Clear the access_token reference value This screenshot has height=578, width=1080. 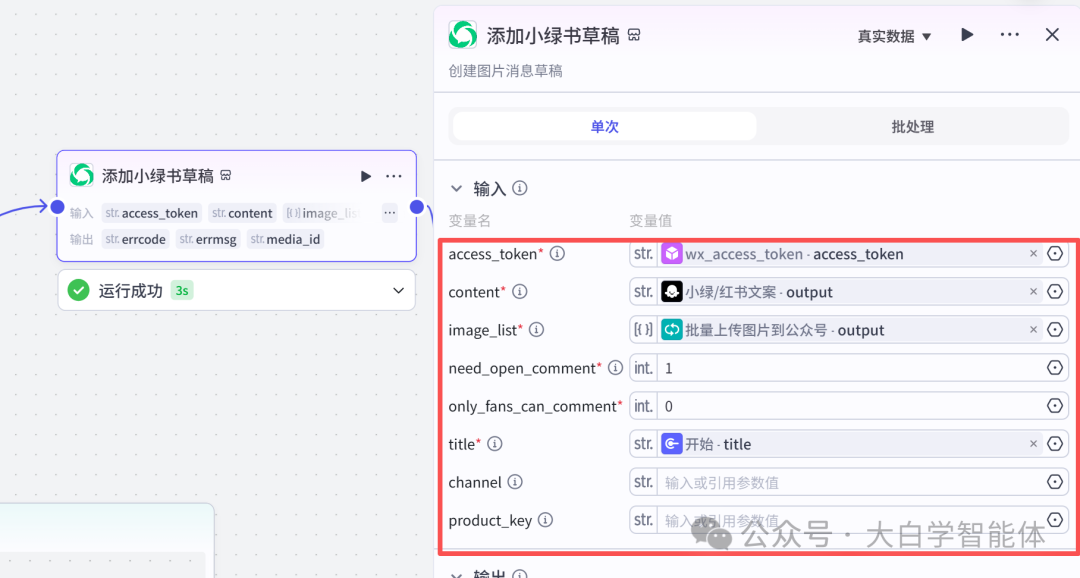(x=1033, y=254)
